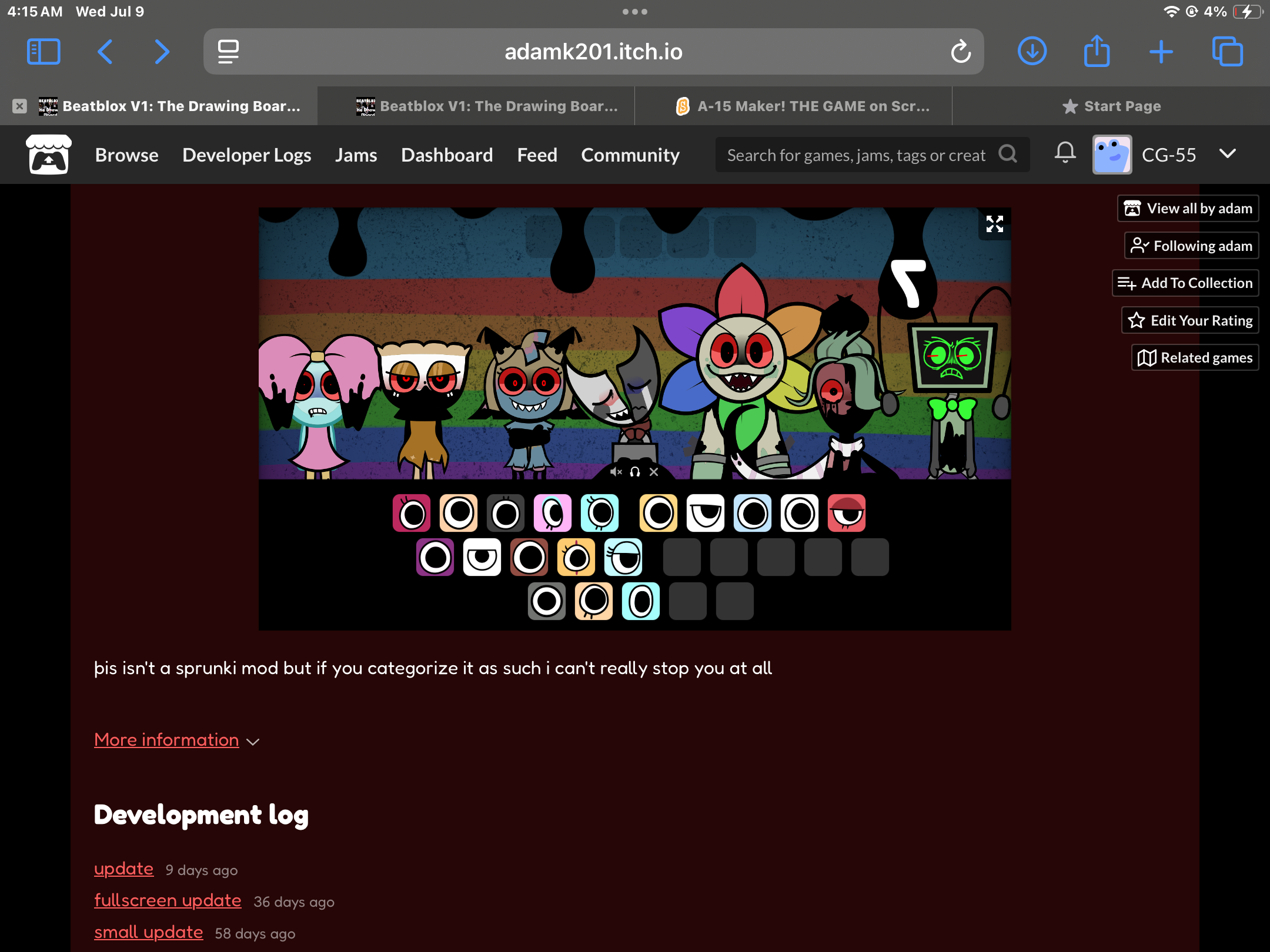Enter fullscreen mode for the game
Screen dimensions: 1270x952
pos(994,224)
